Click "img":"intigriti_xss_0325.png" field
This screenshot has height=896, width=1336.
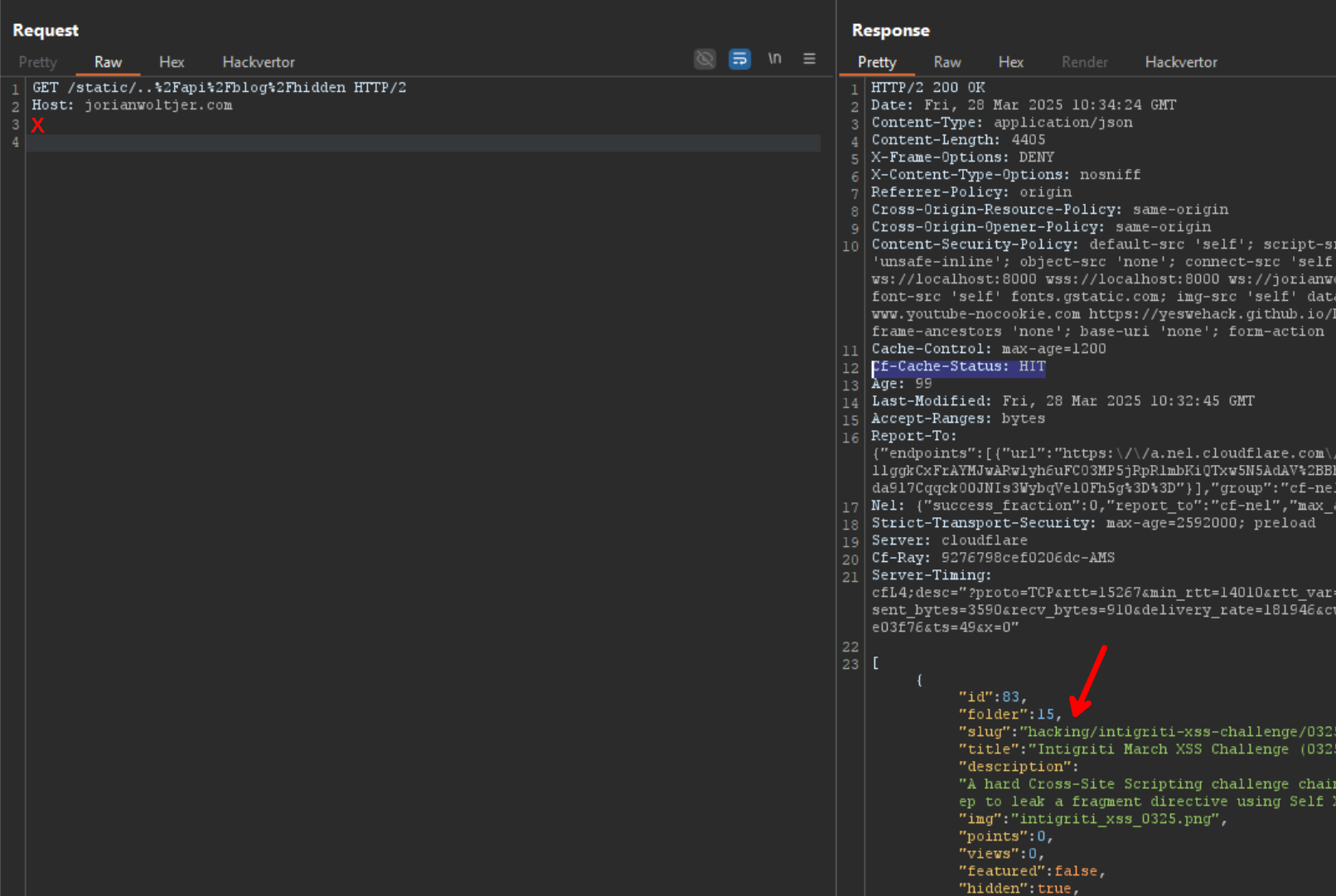click(x=1093, y=819)
